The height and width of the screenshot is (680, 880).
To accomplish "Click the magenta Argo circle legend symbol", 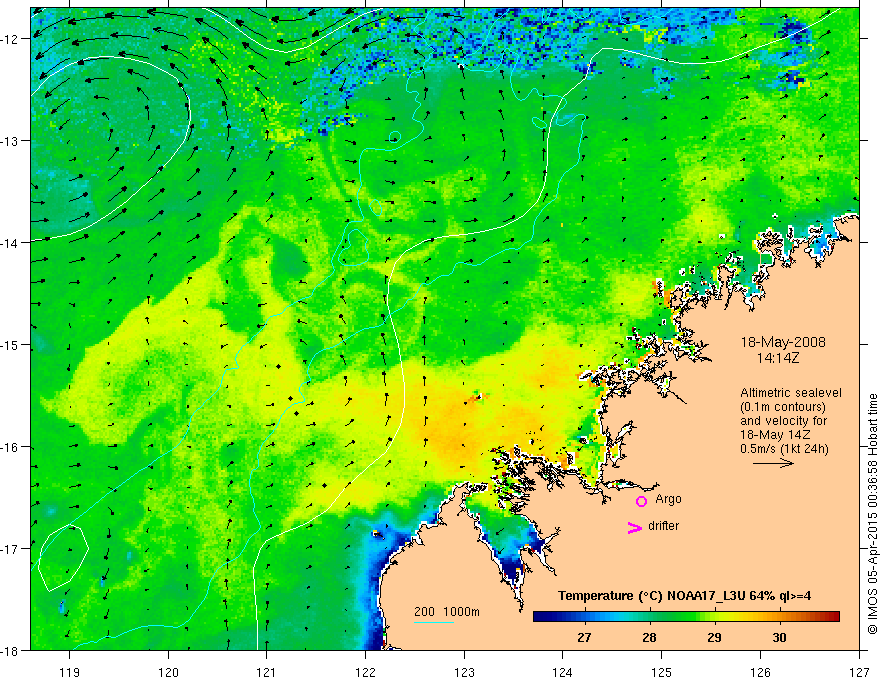I will click(x=641, y=501).
